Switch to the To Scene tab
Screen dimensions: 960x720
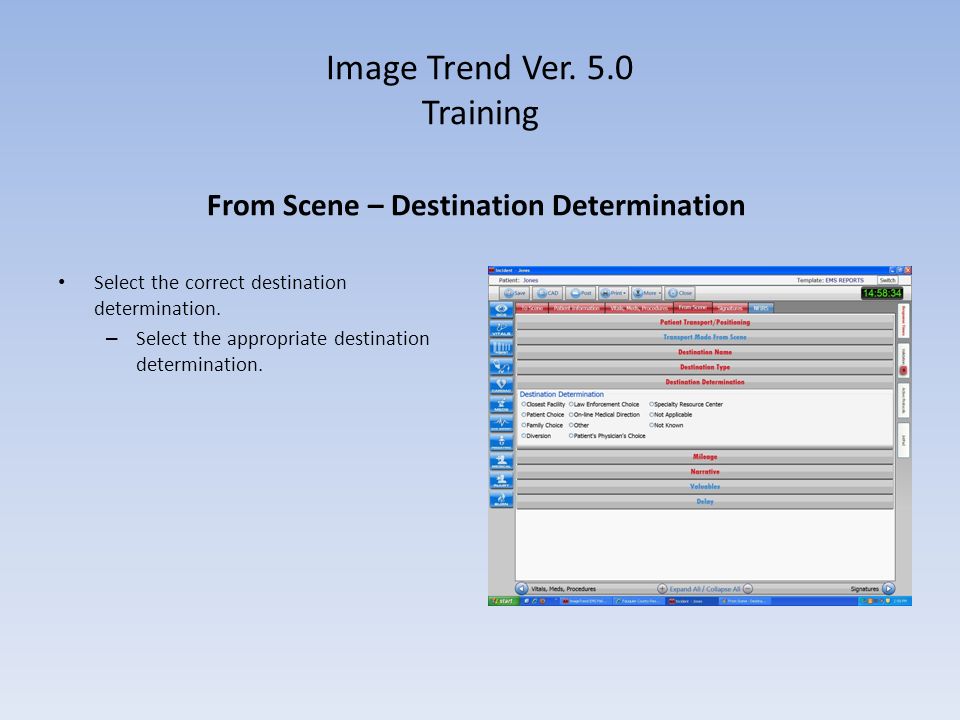coord(532,308)
